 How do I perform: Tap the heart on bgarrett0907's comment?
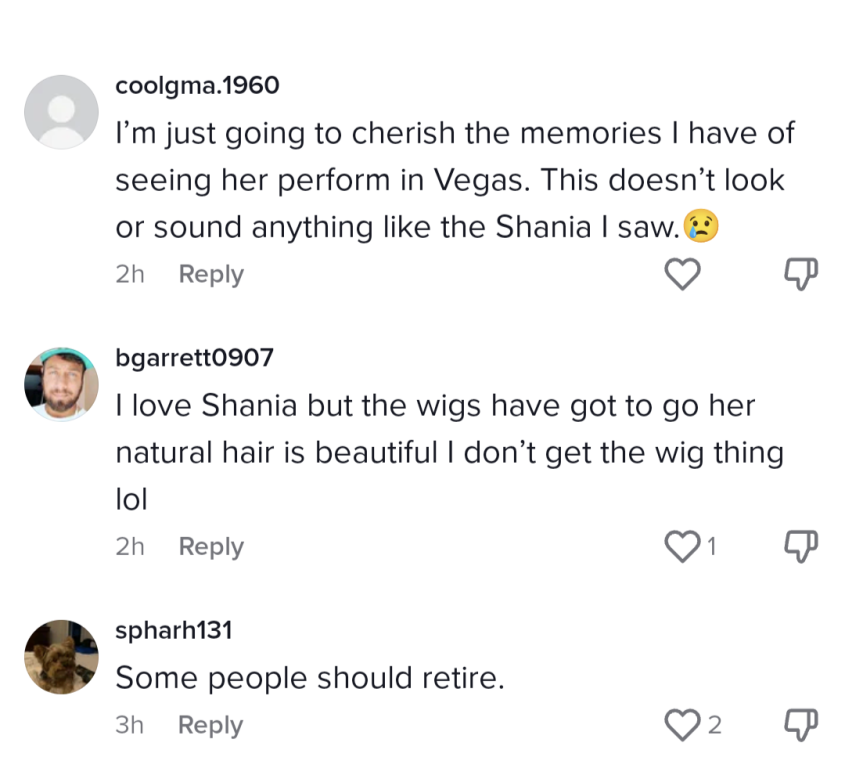pyautogui.click(x=682, y=546)
